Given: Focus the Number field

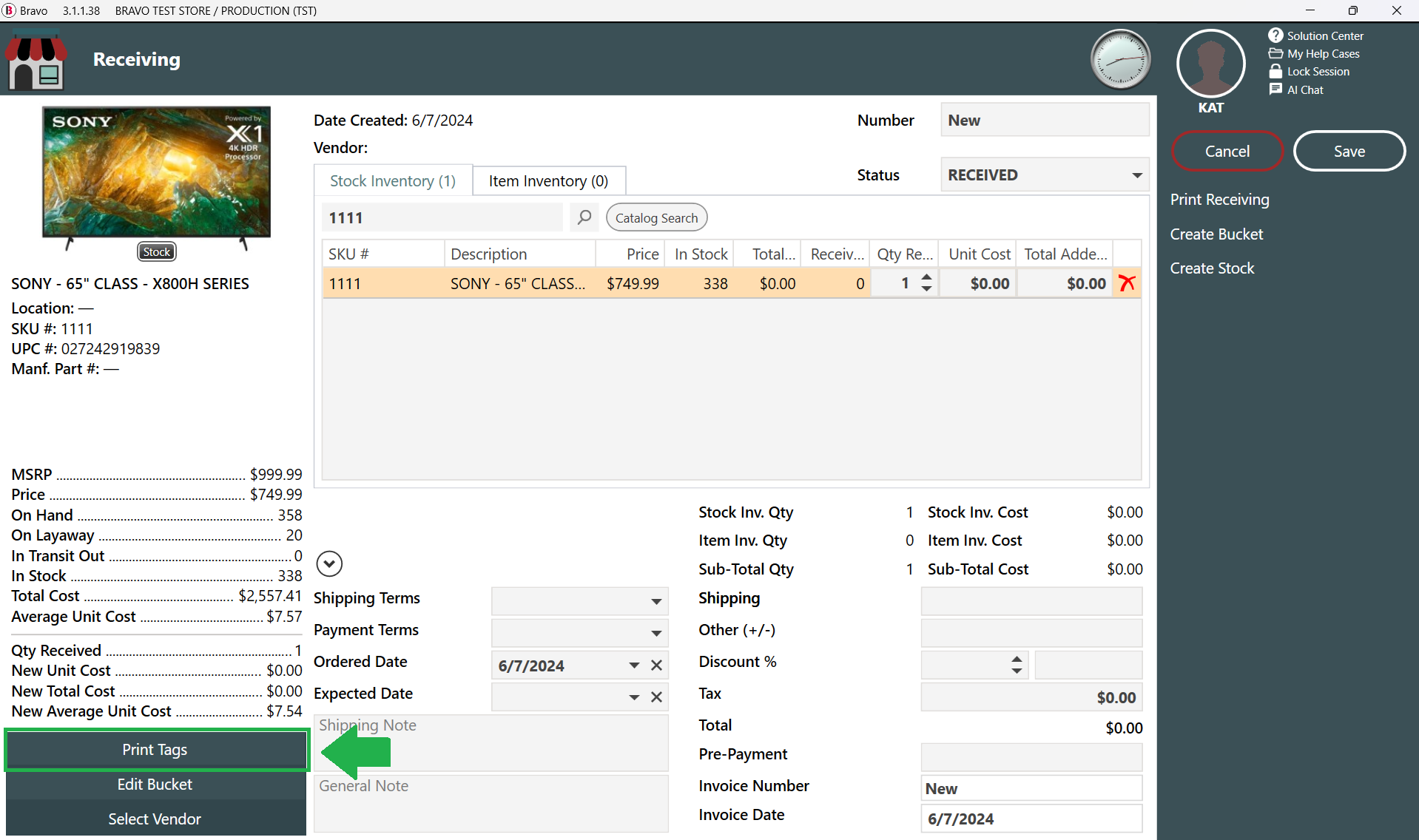Looking at the screenshot, I should [x=1045, y=120].
